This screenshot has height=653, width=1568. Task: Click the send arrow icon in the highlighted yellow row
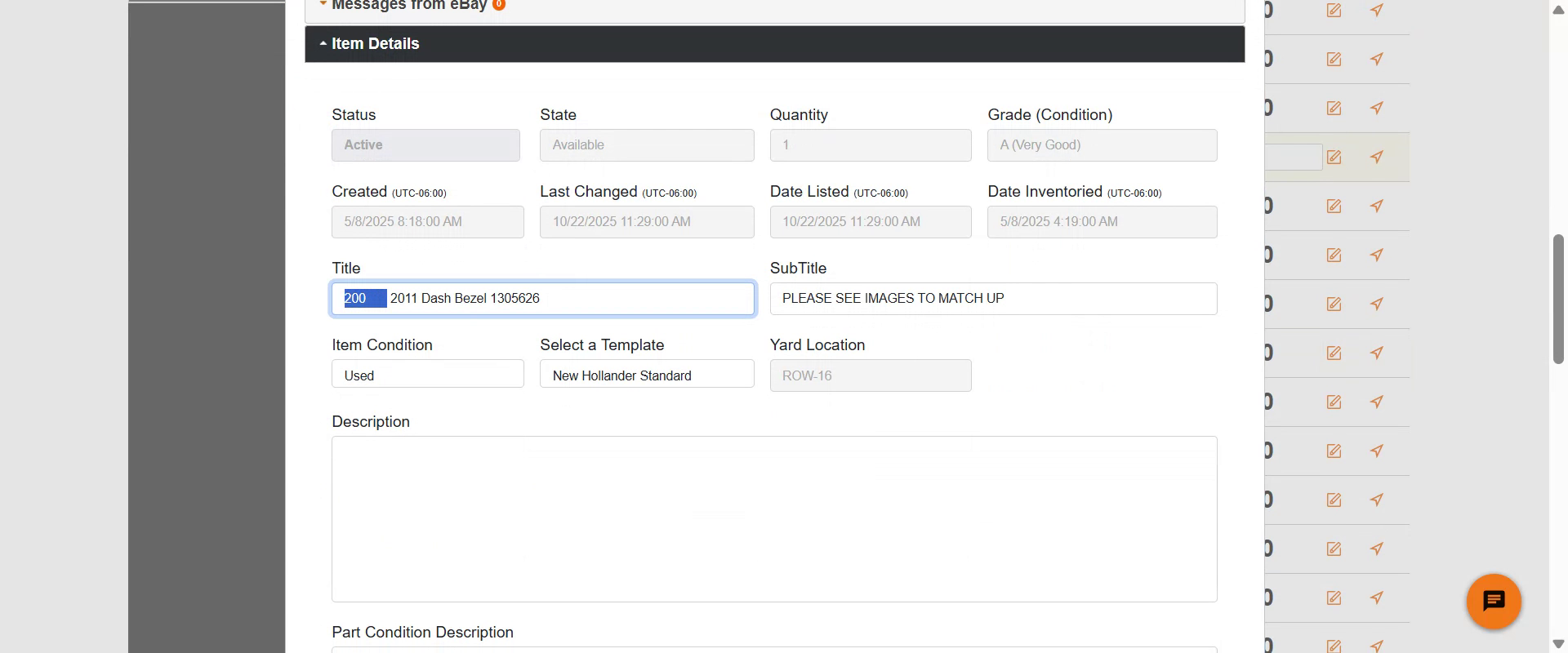pyautogui.click(x=1377, y=157)
